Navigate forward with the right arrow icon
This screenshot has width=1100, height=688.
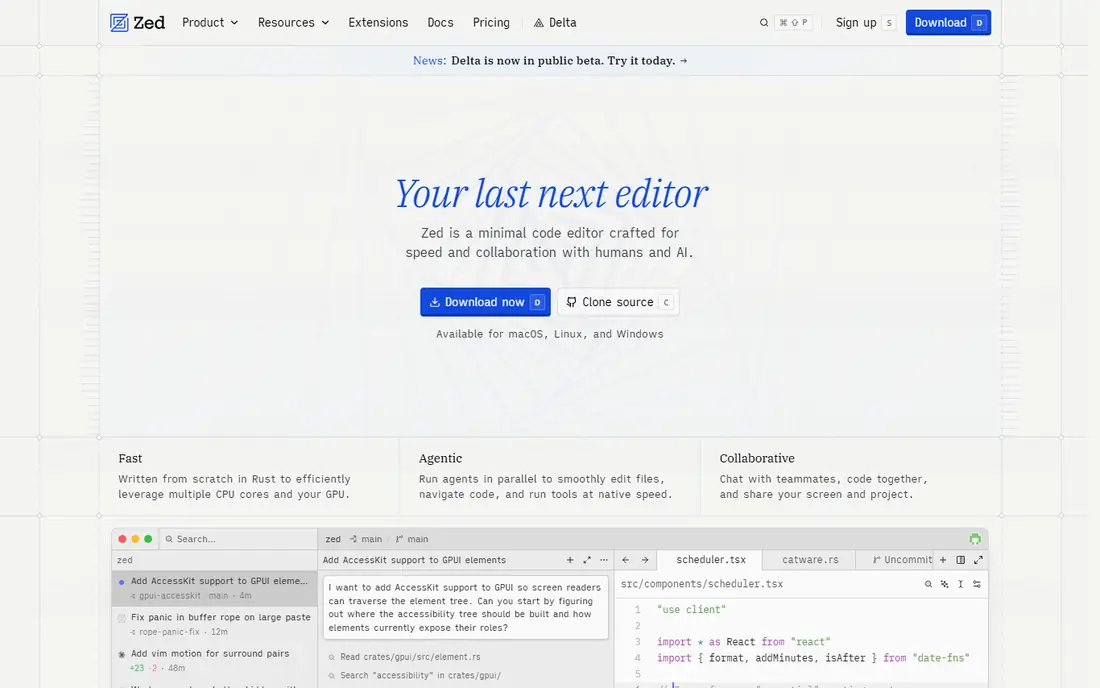point(645,560)
